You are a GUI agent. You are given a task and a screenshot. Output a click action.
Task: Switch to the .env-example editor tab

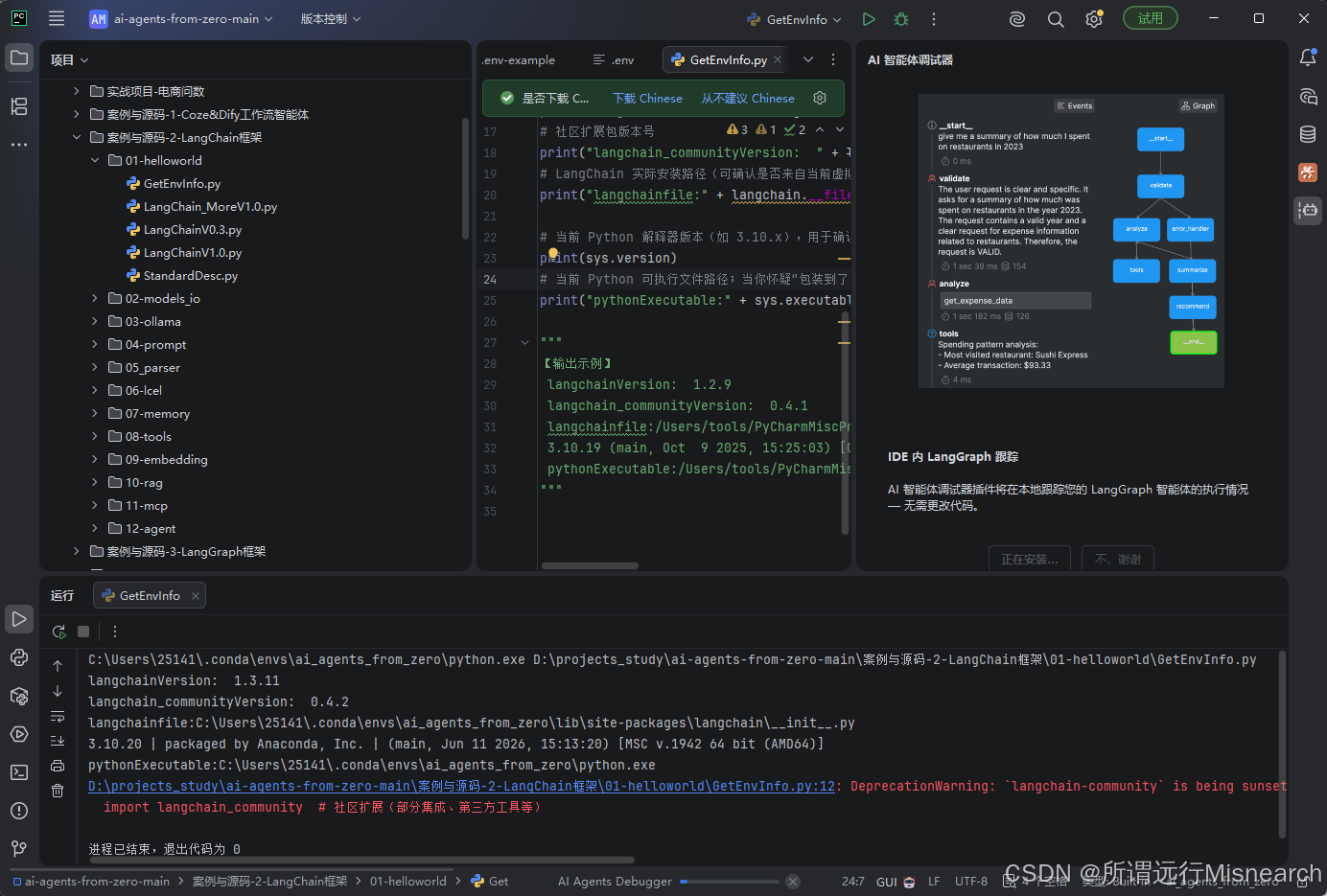(x=519, y=59)
